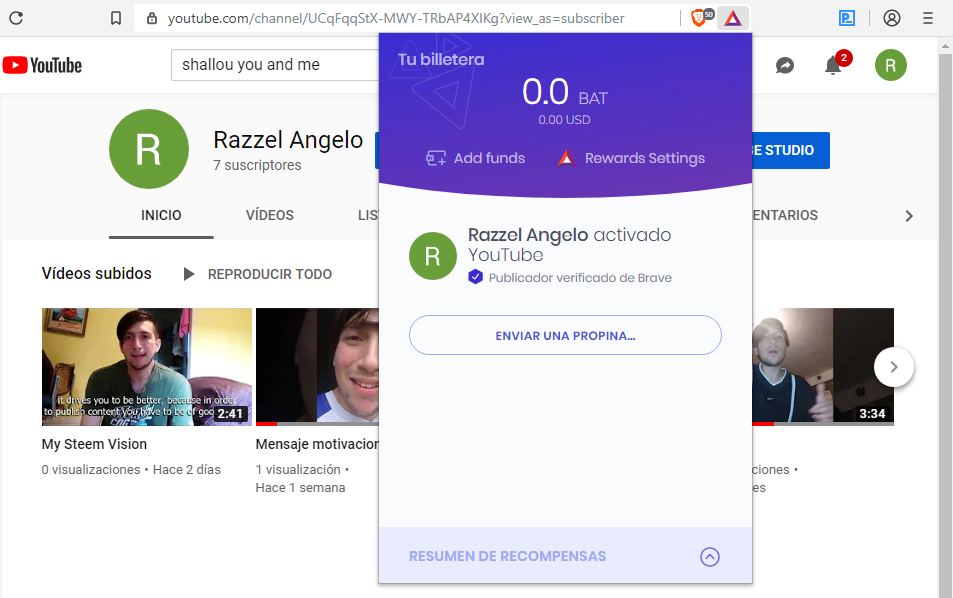
Task: Open the browser profile icon
Action: click(892, 18)
